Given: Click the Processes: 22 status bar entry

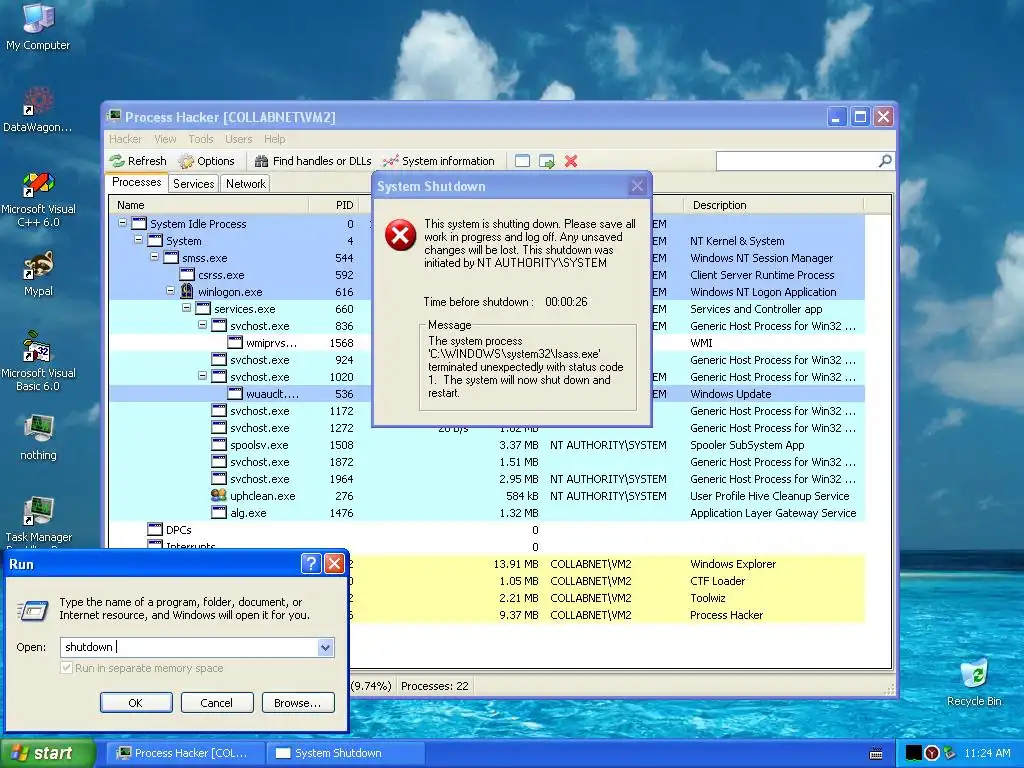Looking at the screenshot, I should click(x=434, y=686).
